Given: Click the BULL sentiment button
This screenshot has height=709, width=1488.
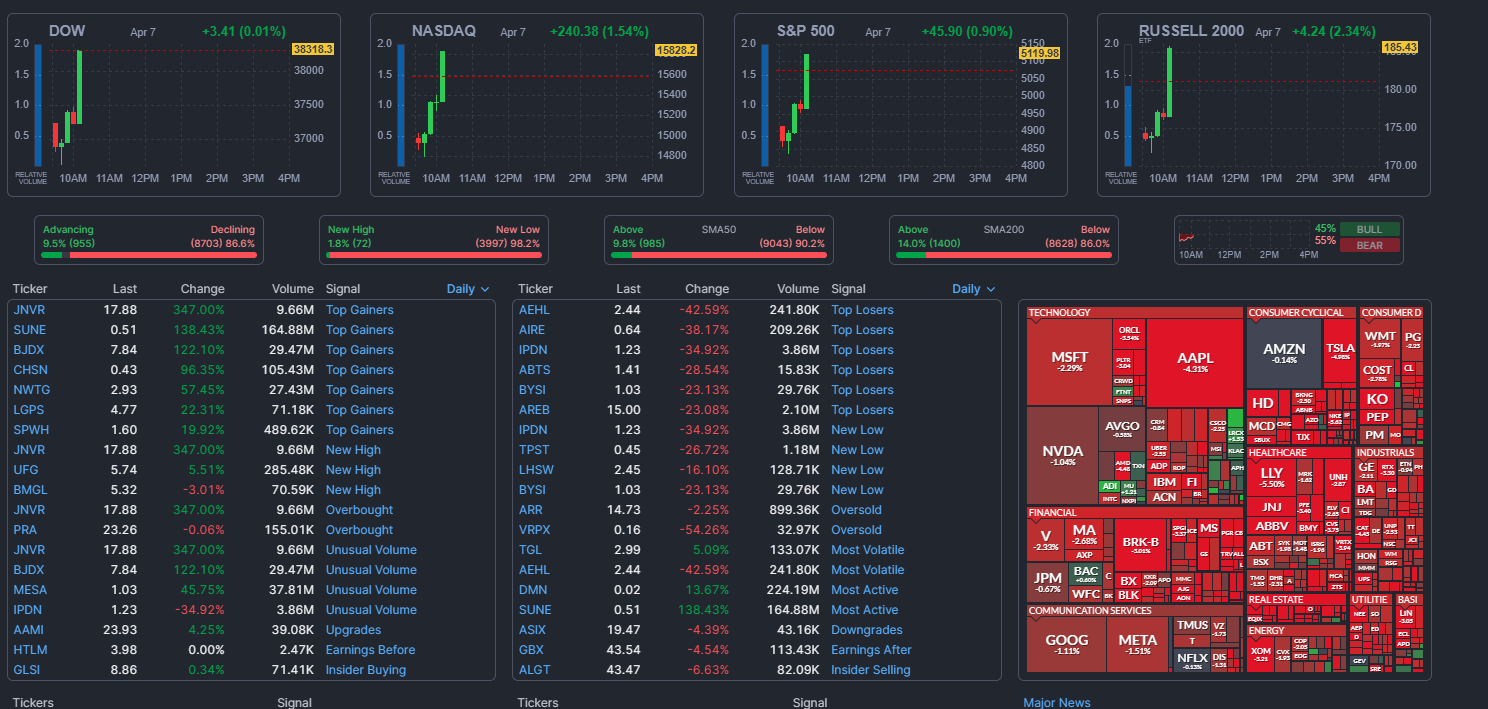Looking at the screenshot, I should click(1369, 229).
